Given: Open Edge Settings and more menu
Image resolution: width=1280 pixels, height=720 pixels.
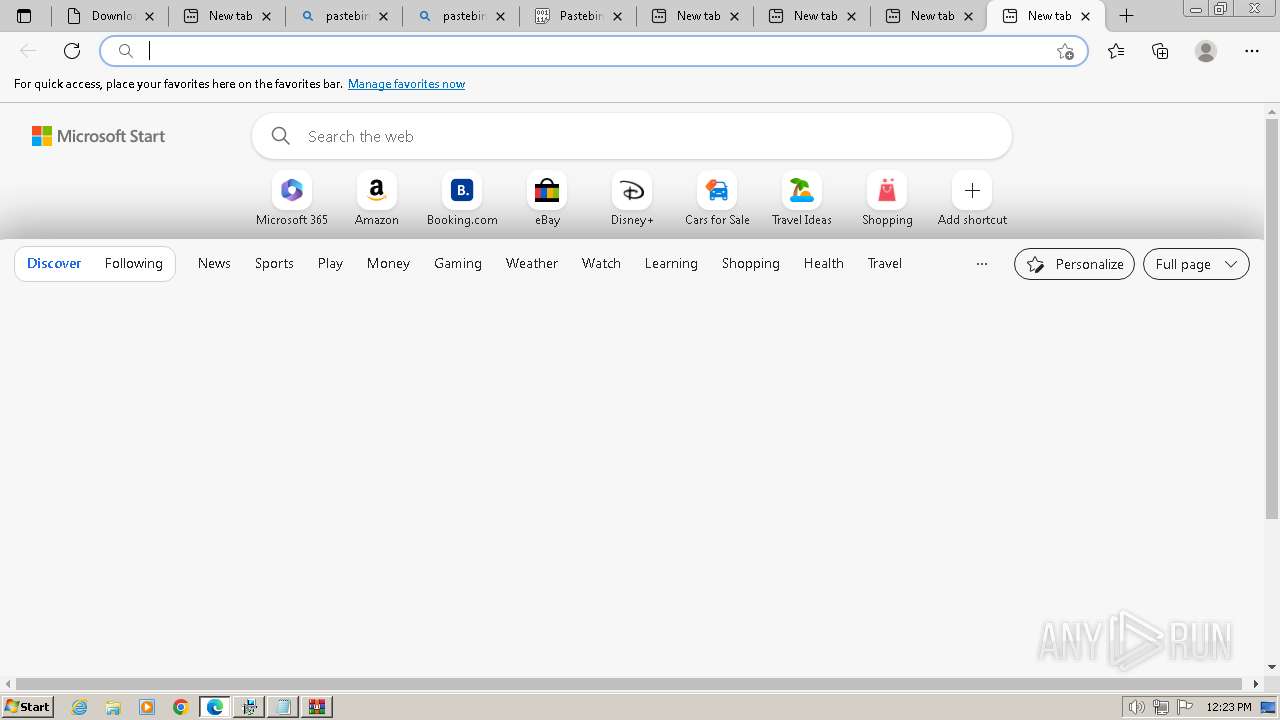Looking at the screenshot, I should (1252, 51).
